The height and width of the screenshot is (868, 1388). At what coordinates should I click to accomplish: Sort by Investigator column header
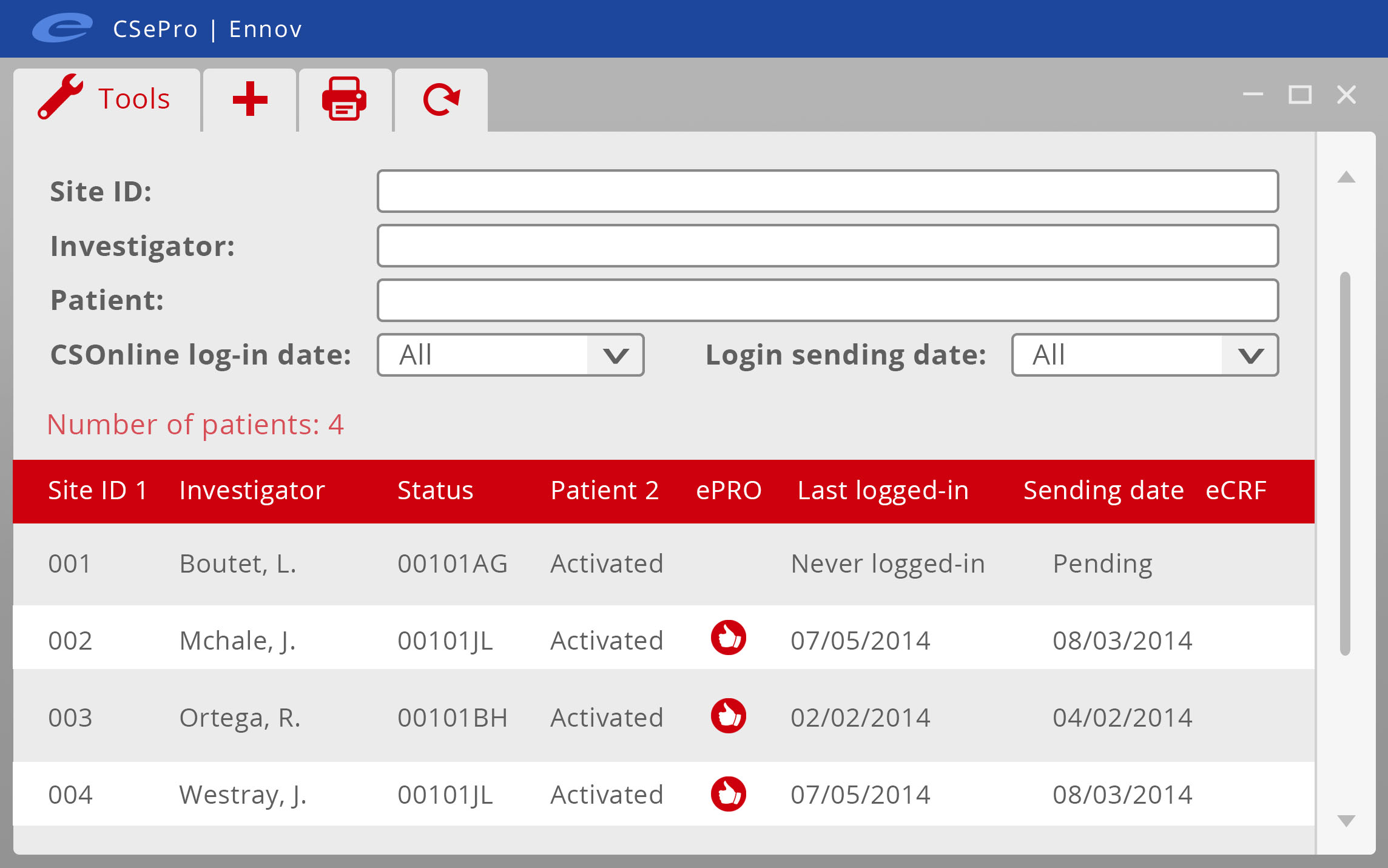tap(252, 491)
